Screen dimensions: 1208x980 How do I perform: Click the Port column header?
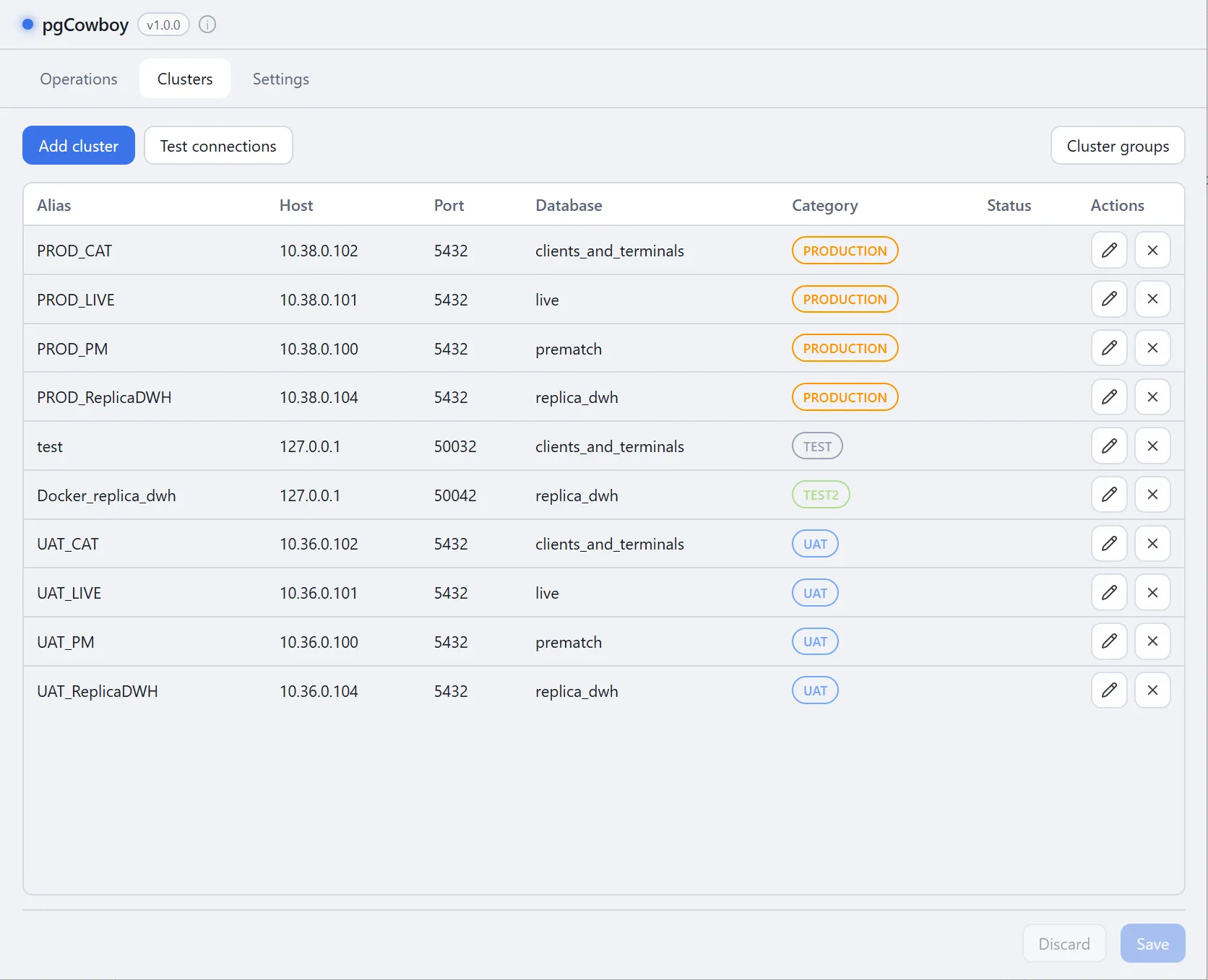pos(449,205)
